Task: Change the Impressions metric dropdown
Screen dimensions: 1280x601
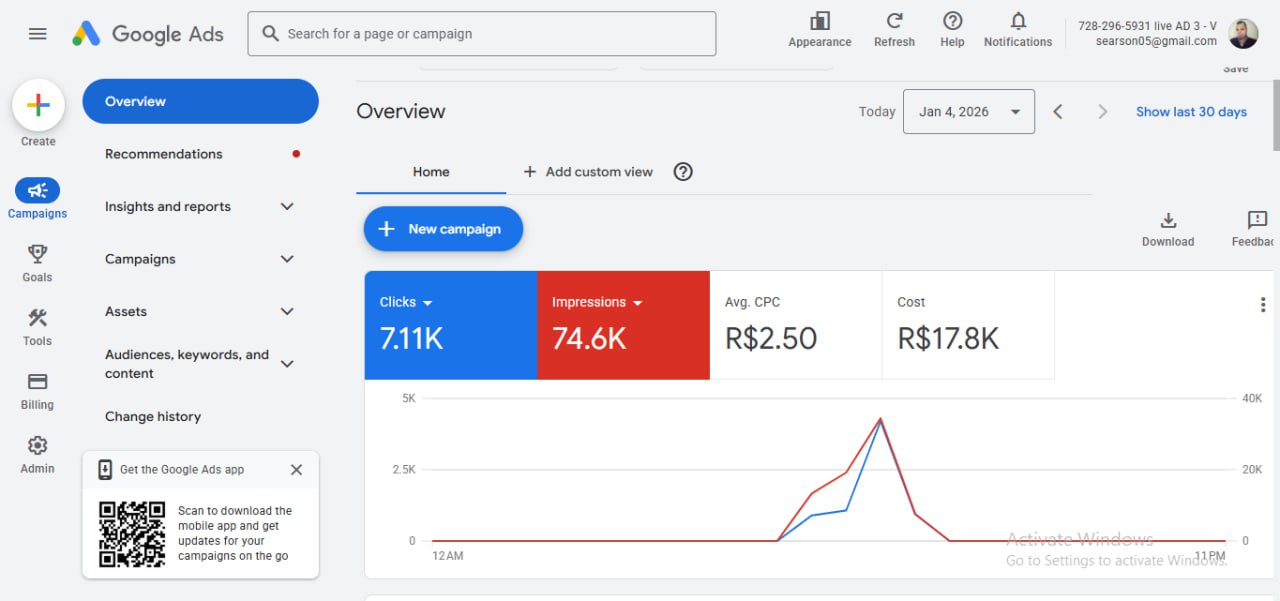Action: click(597, 302)
